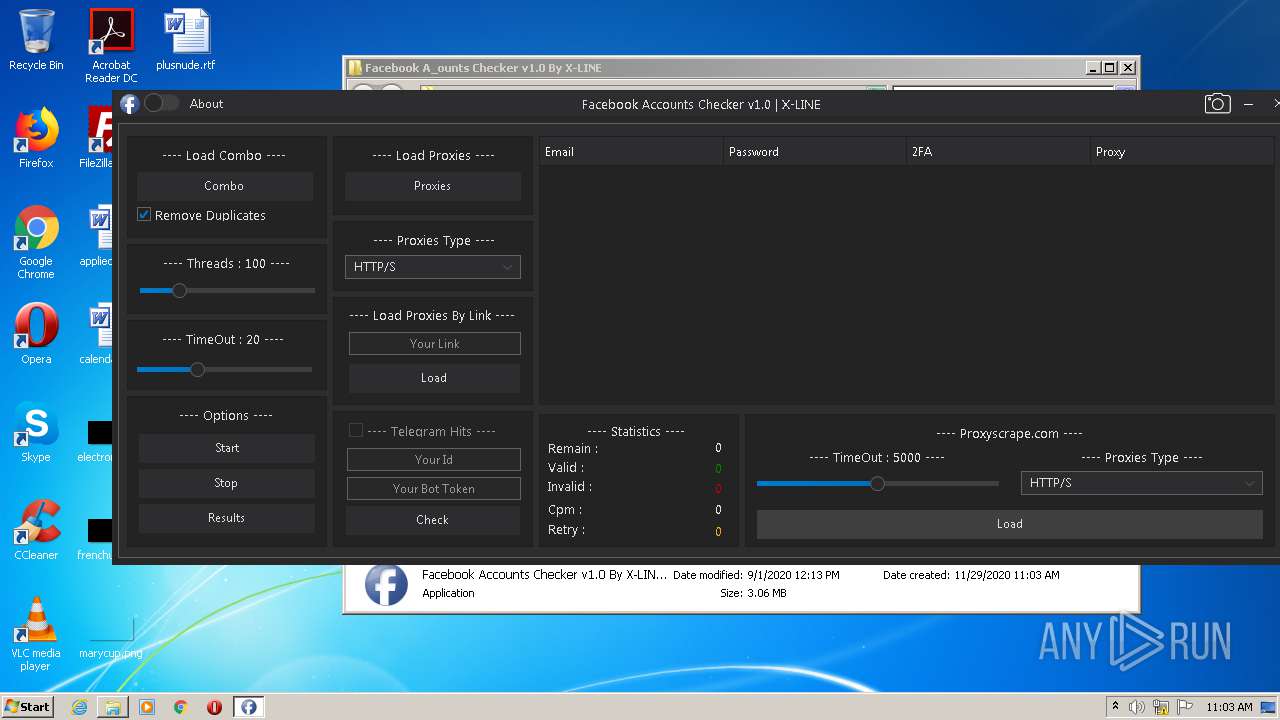
Task: Click the Windows Start button
Action: coord(28,706)
